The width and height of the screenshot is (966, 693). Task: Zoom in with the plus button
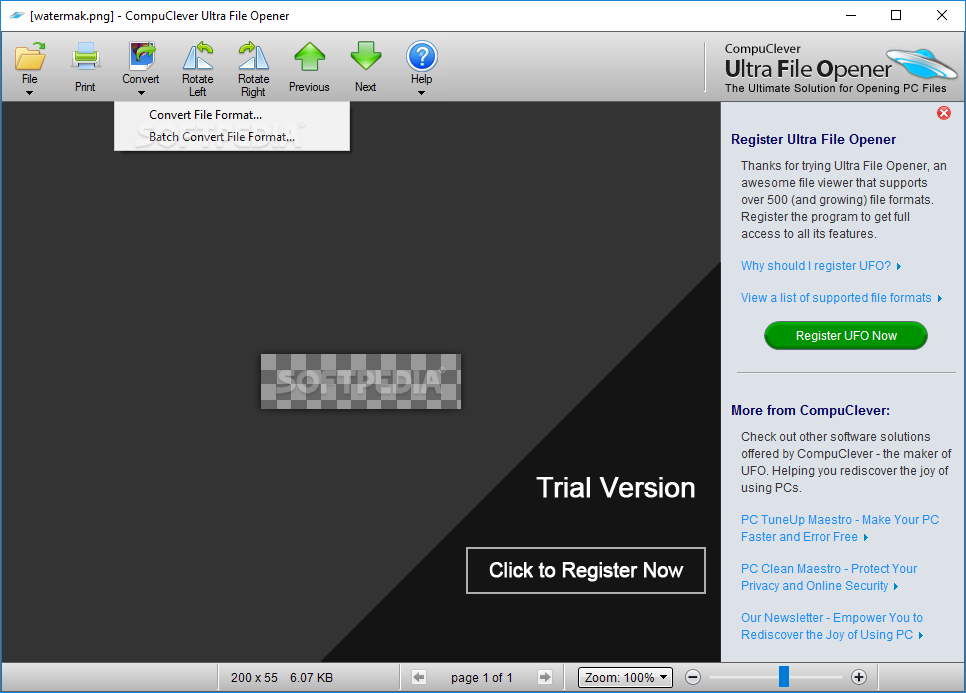(x=859, y=678)
